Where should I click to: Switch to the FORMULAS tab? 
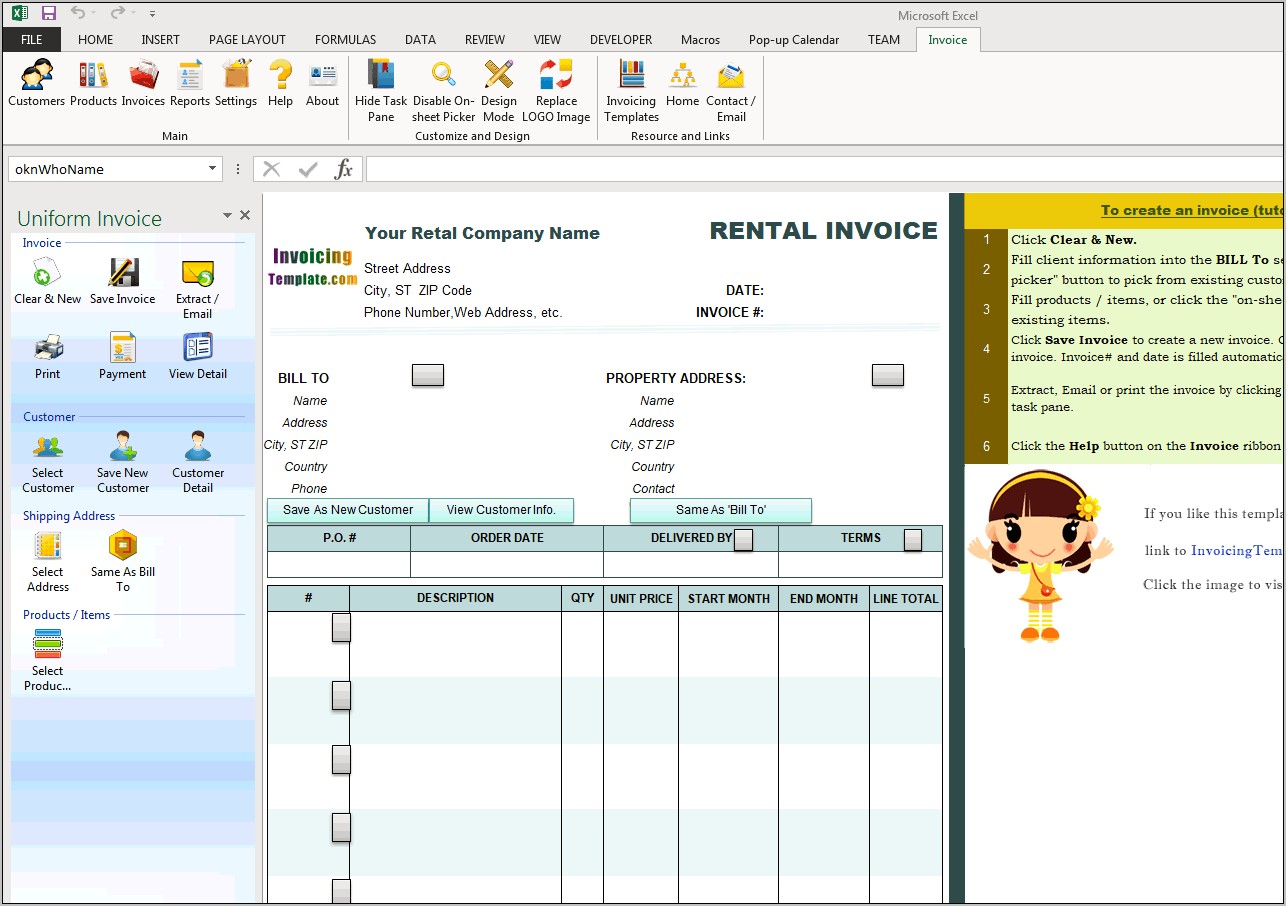point(346,40)
